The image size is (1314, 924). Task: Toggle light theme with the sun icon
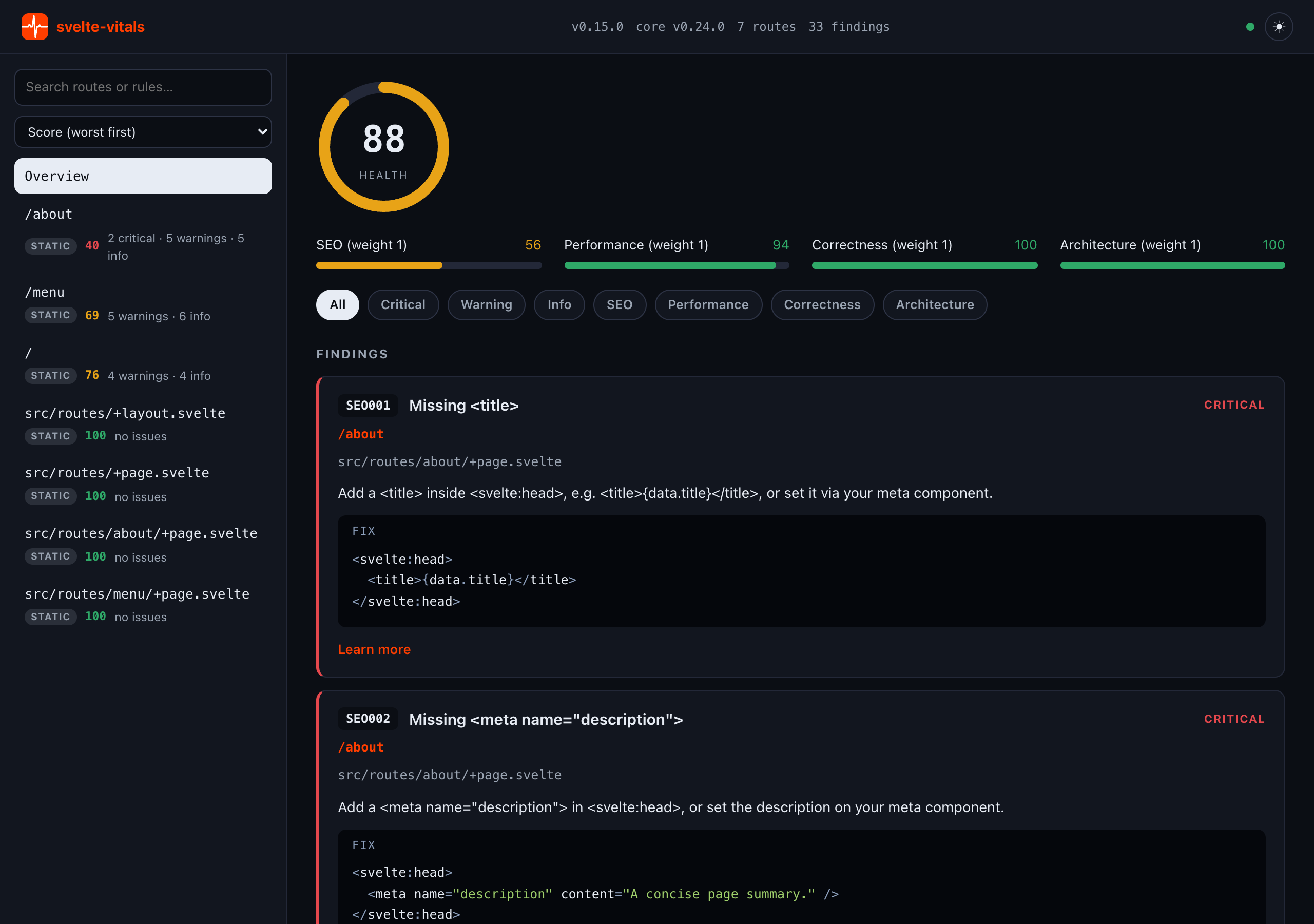tap(1279, 27)
